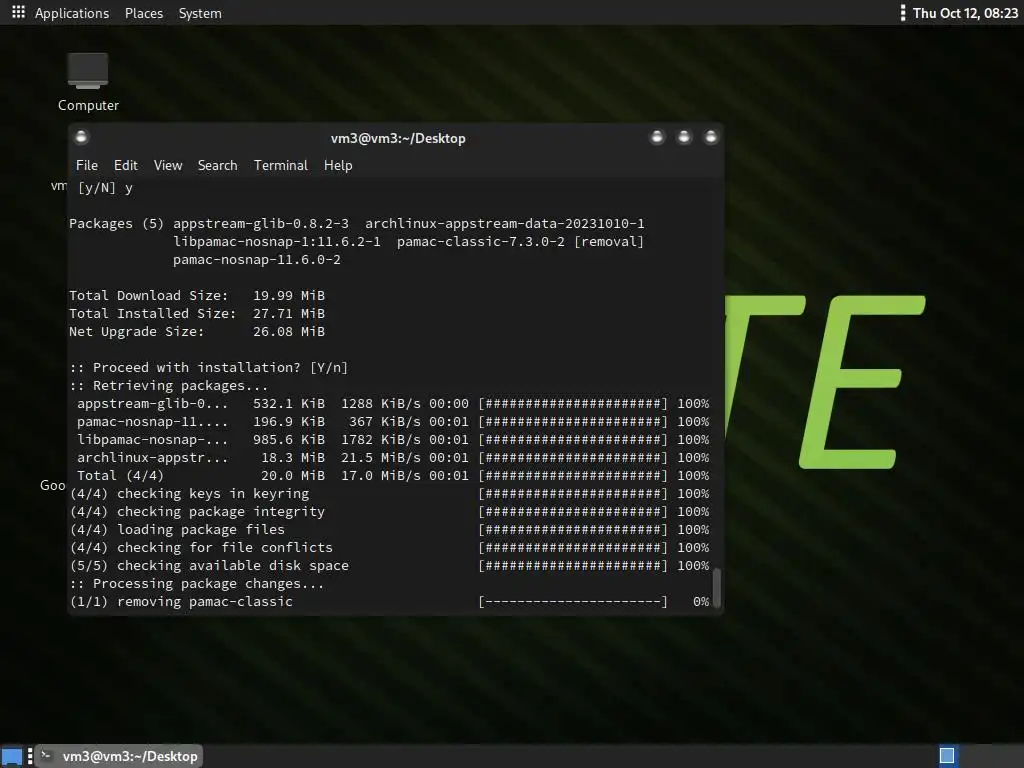
Task: Click the 'appstream-glib-0...' download row
Action: 392,404
